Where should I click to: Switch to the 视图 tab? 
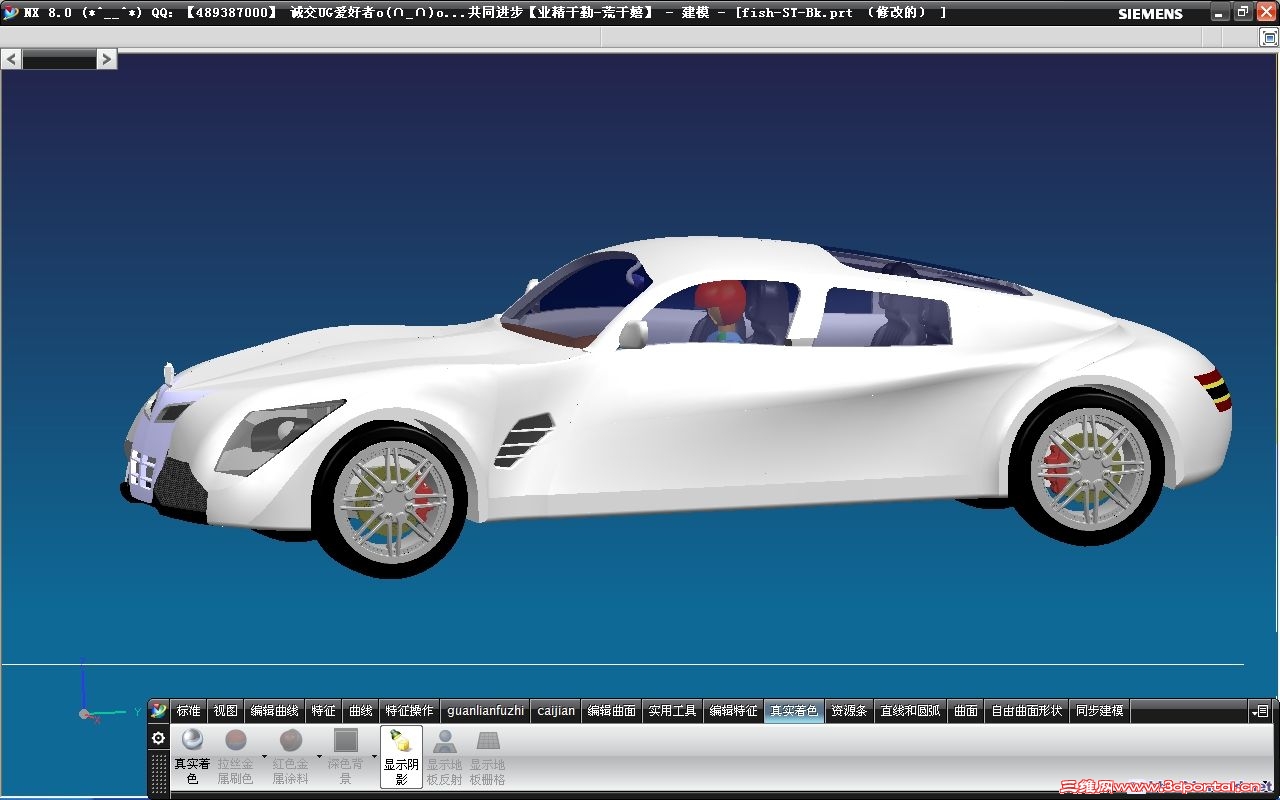[x=225, y=711]
